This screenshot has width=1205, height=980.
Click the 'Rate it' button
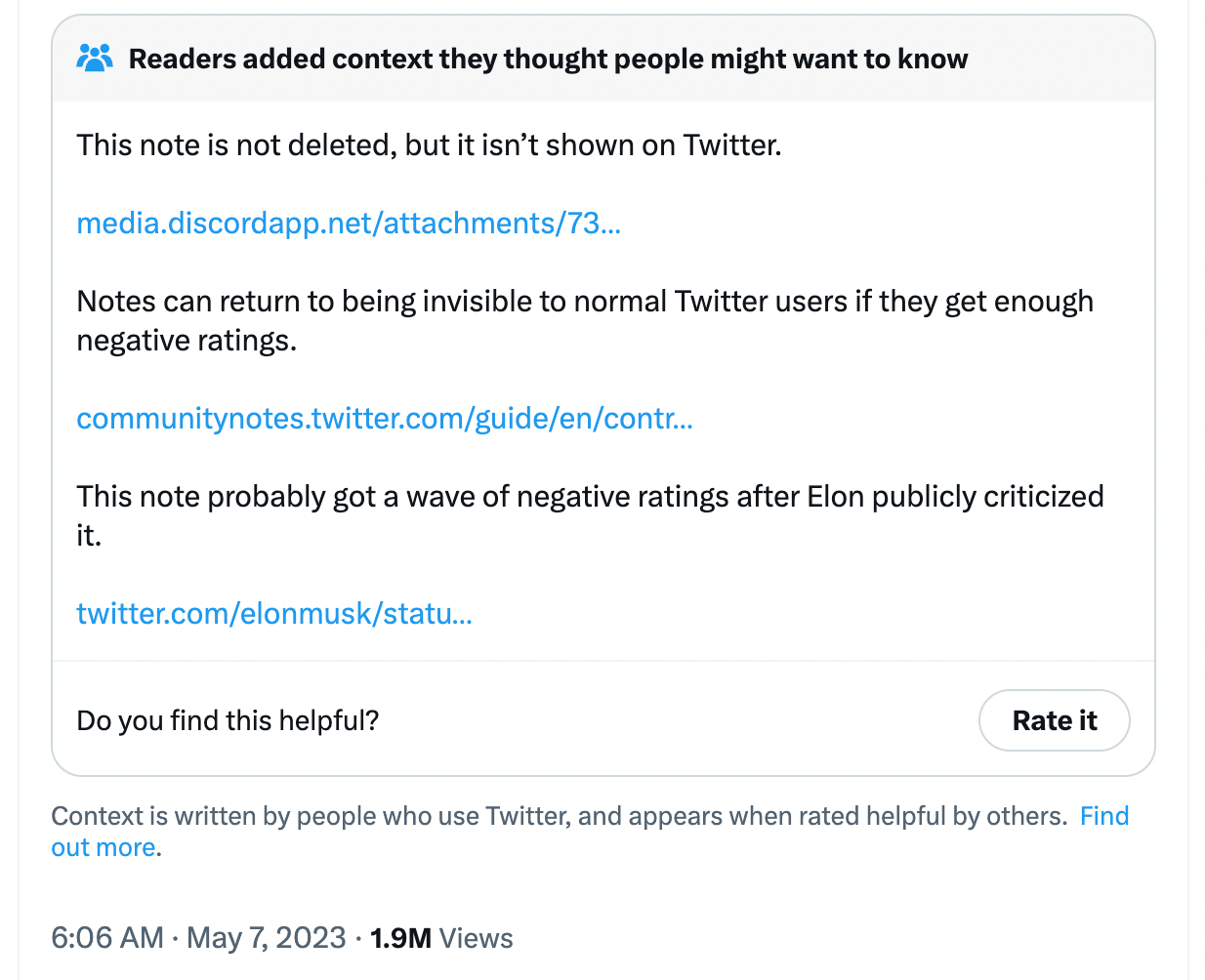point(1055,720)
